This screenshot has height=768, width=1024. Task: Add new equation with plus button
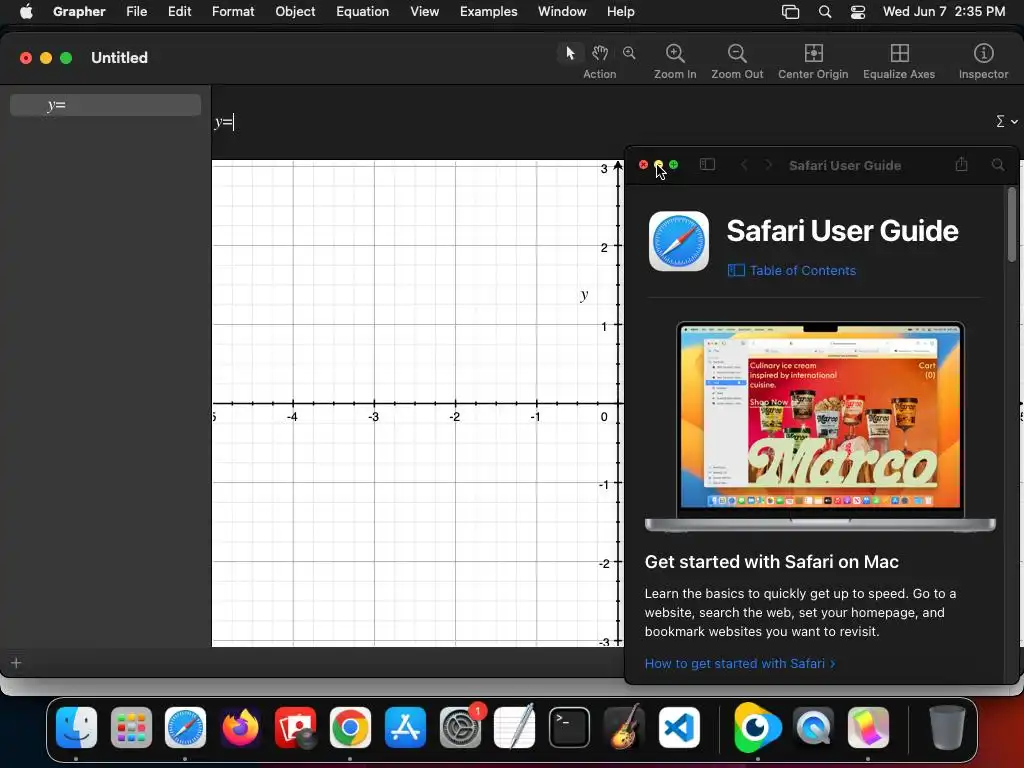(16, 663)
